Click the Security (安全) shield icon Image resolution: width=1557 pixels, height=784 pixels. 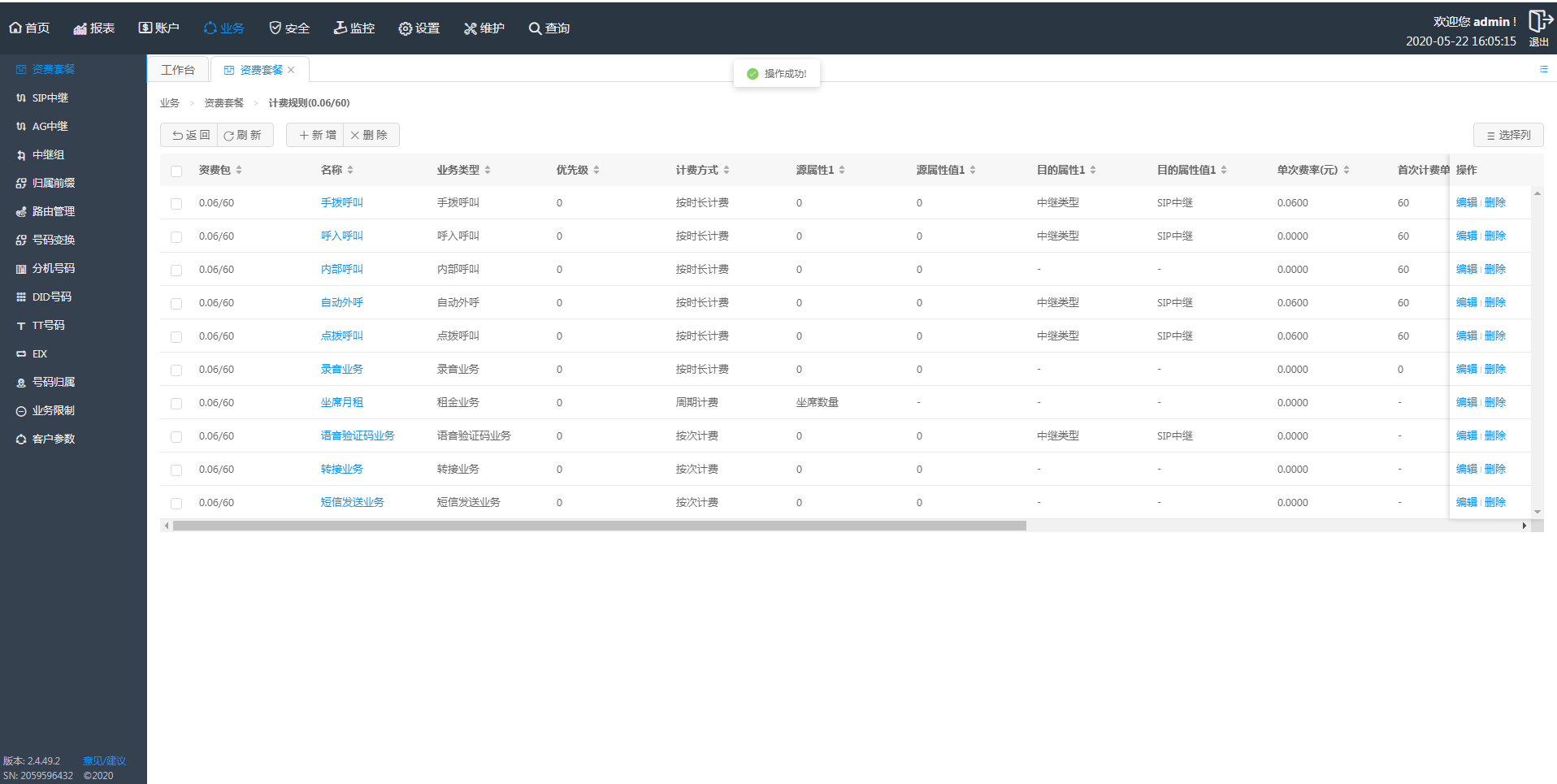[x=275, y=28]
